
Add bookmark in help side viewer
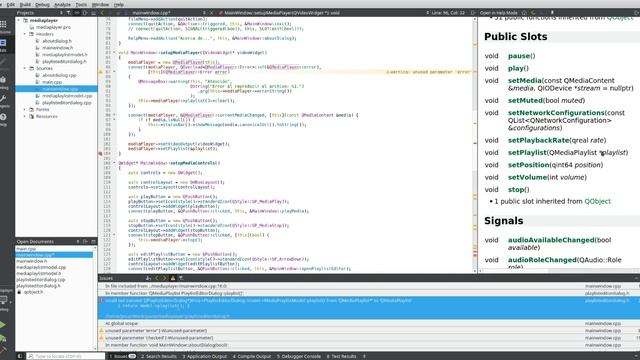(x=553, y=13)
